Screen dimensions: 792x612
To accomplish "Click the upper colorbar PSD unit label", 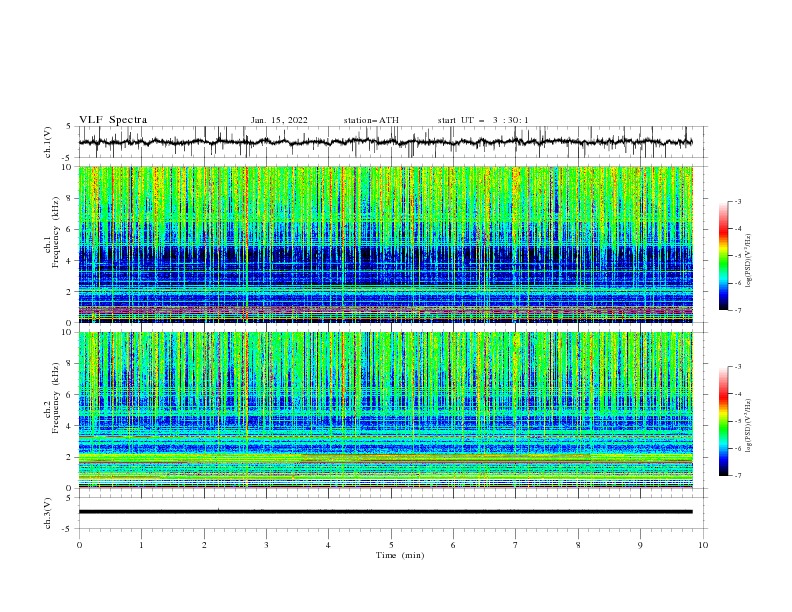I will pyautogui.click(x=749, y=261).
